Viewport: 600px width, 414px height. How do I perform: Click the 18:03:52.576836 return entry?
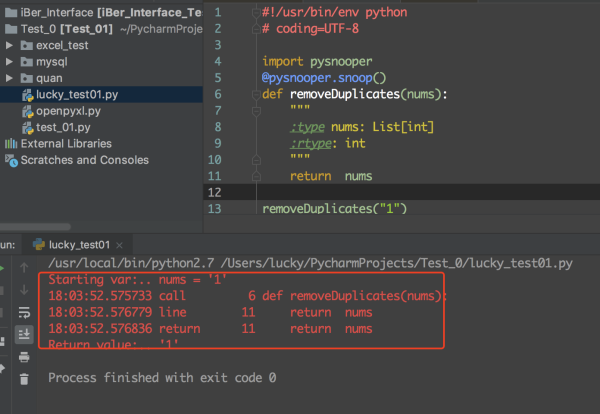(x=210, y=329)
